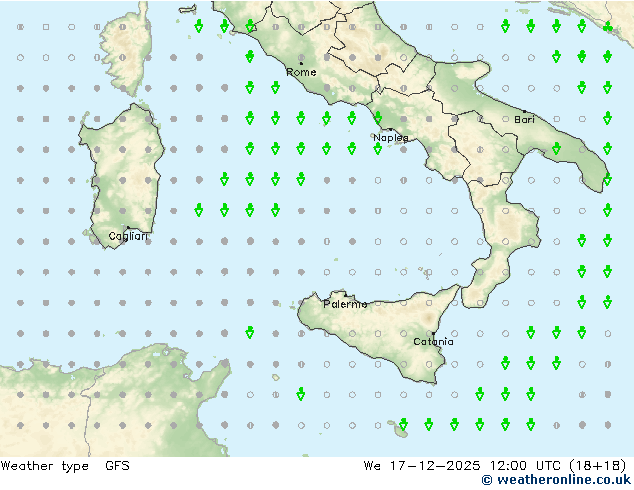Click the black city dot marking Rome
The width and height of the screenshot is (634, 490).
(301, 63)
